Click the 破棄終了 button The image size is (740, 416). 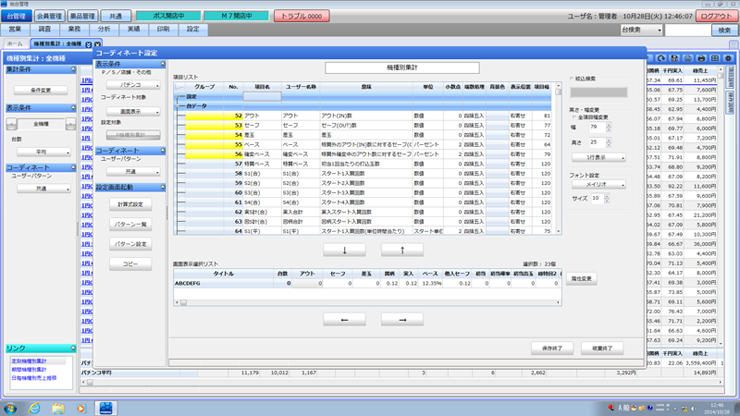[602, 348]
